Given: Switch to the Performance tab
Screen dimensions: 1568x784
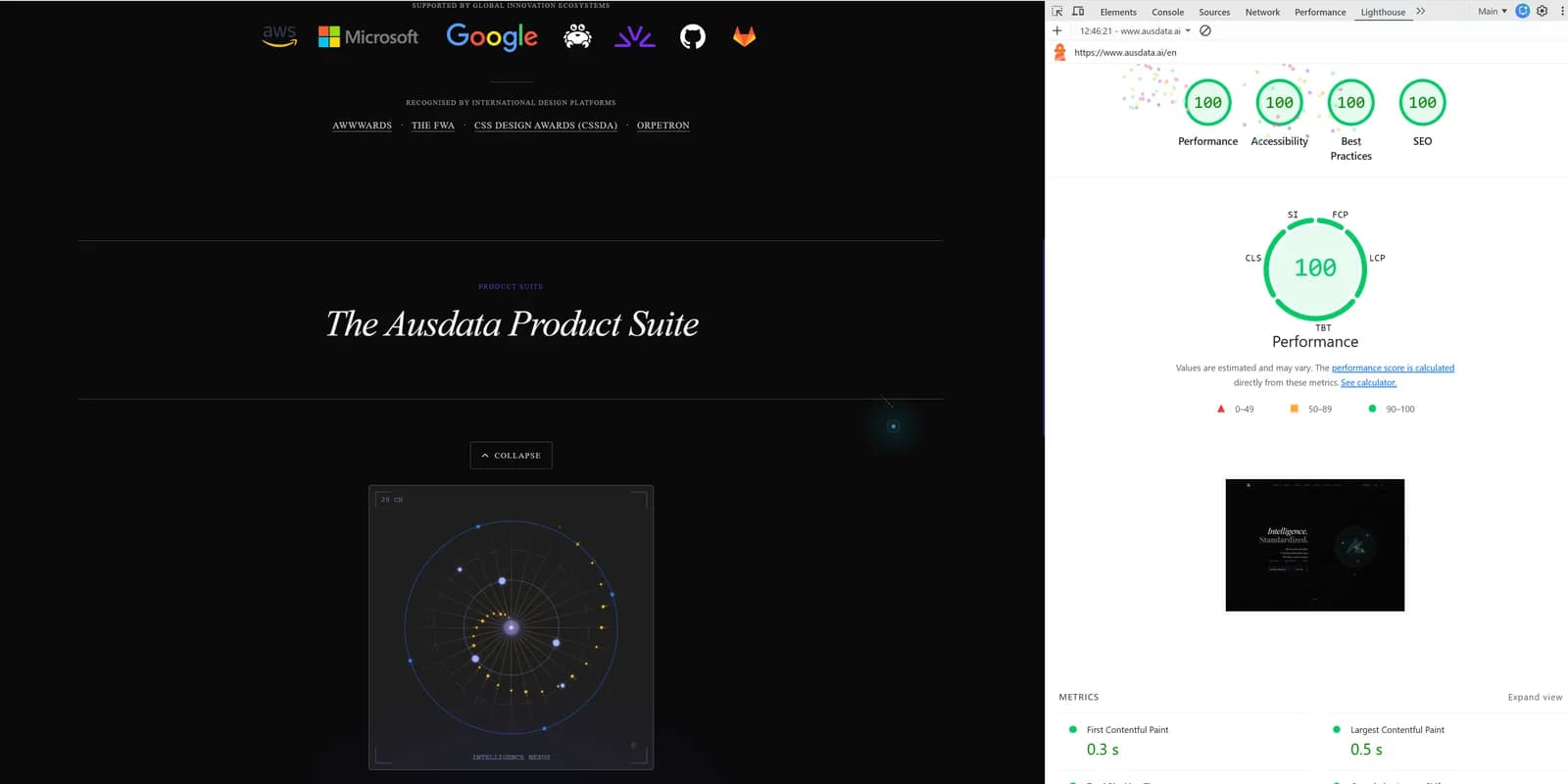Looking at the screenshot, I should click(1320, 12).
